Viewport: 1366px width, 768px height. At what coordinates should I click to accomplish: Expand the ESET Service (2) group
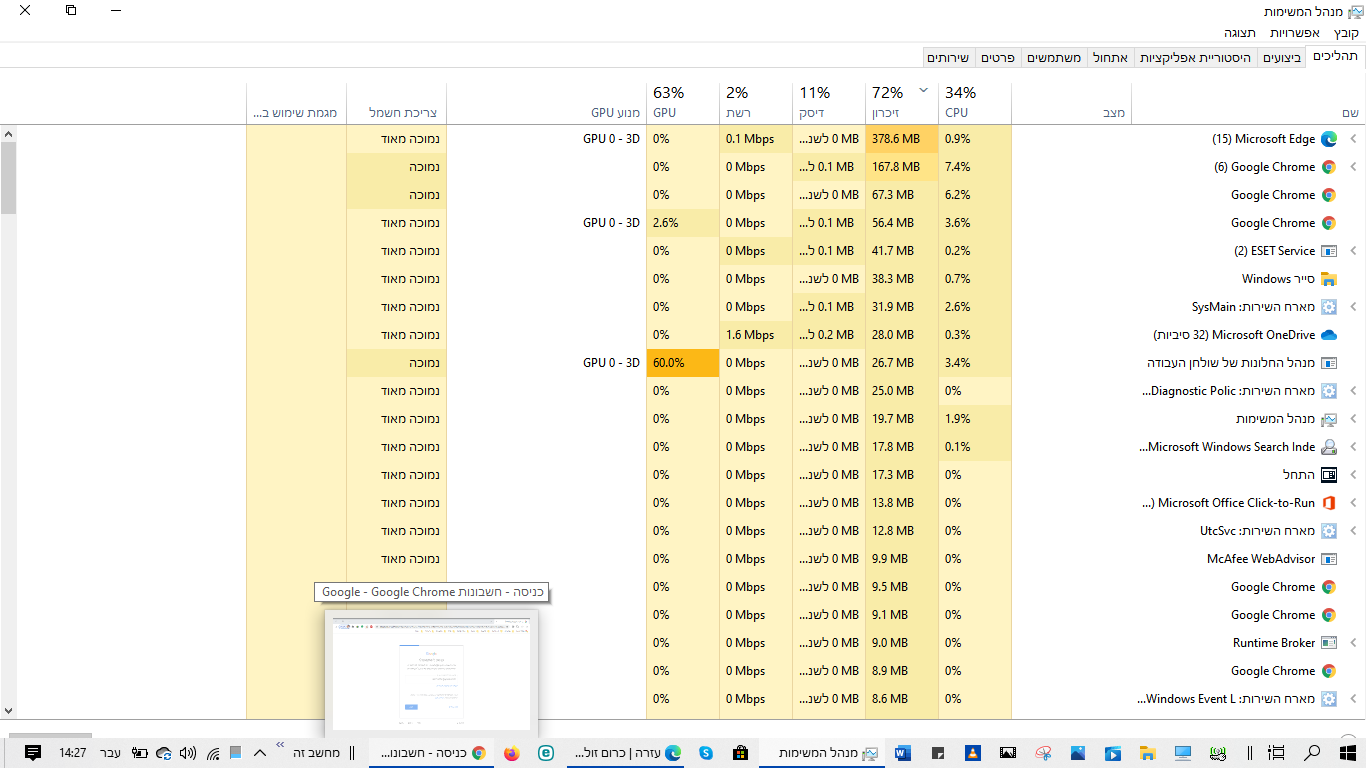[x=1354, y=251]
